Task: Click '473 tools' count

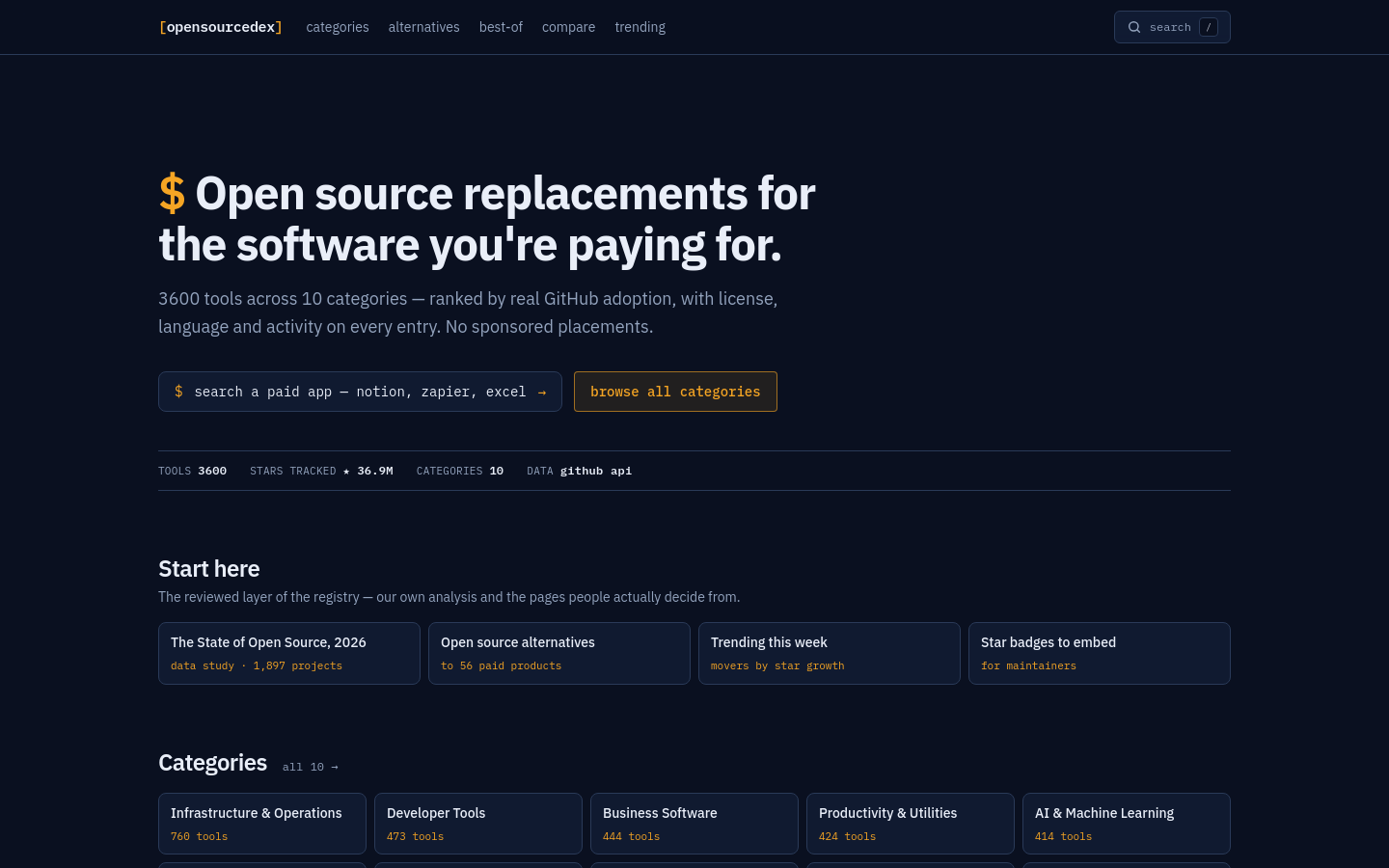Action: [x=415, y=836]
